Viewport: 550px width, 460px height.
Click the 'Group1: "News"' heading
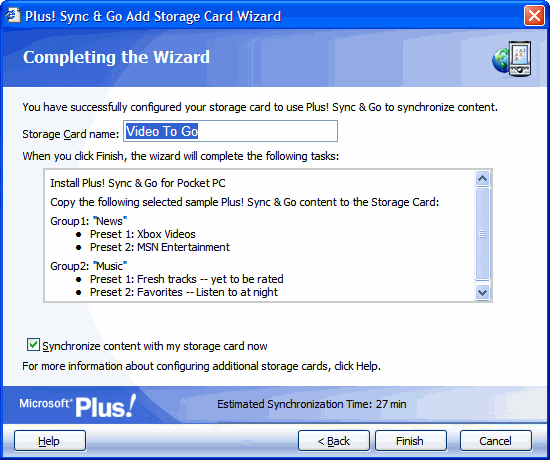(x=88, y=221)
